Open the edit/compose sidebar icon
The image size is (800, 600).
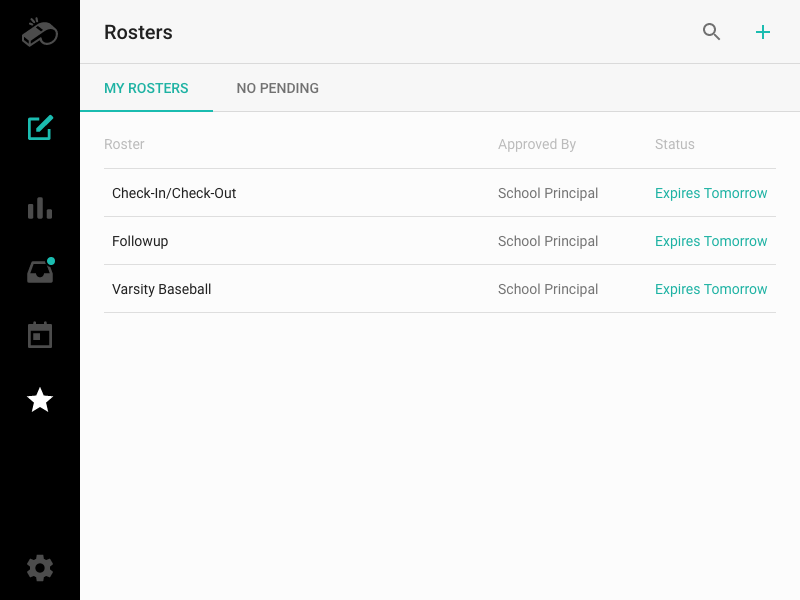40,128
